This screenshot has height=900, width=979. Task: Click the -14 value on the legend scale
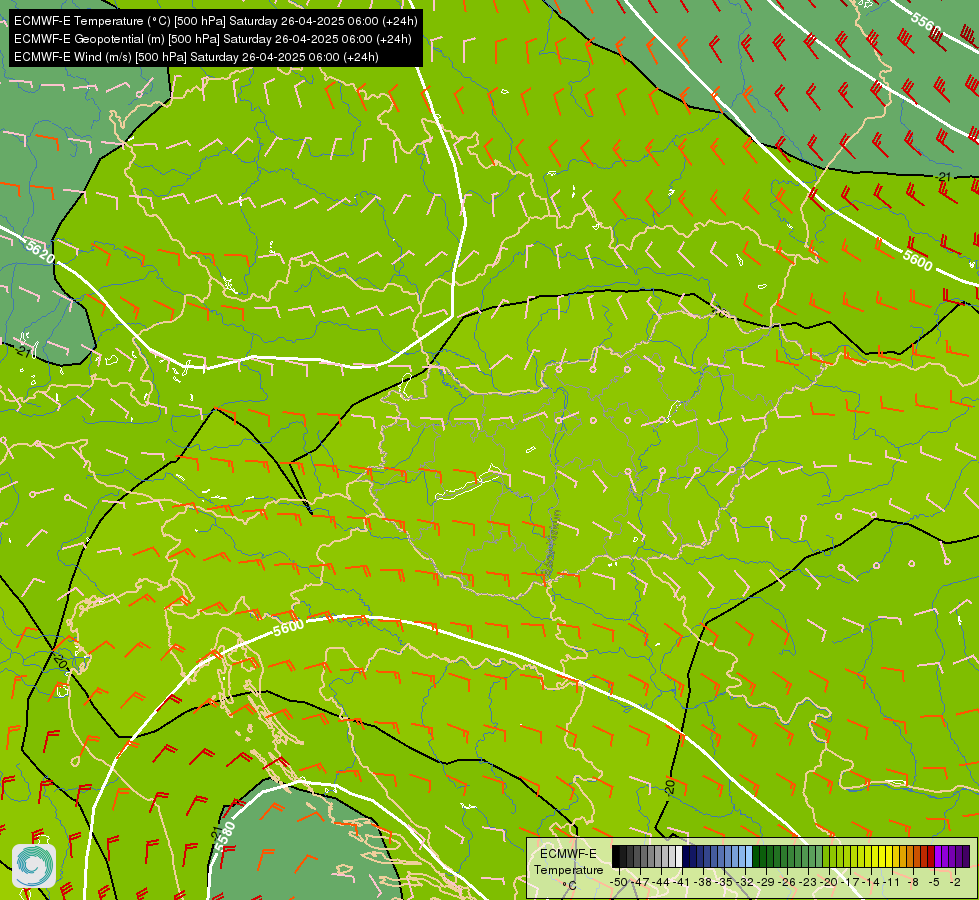(872, 882)
